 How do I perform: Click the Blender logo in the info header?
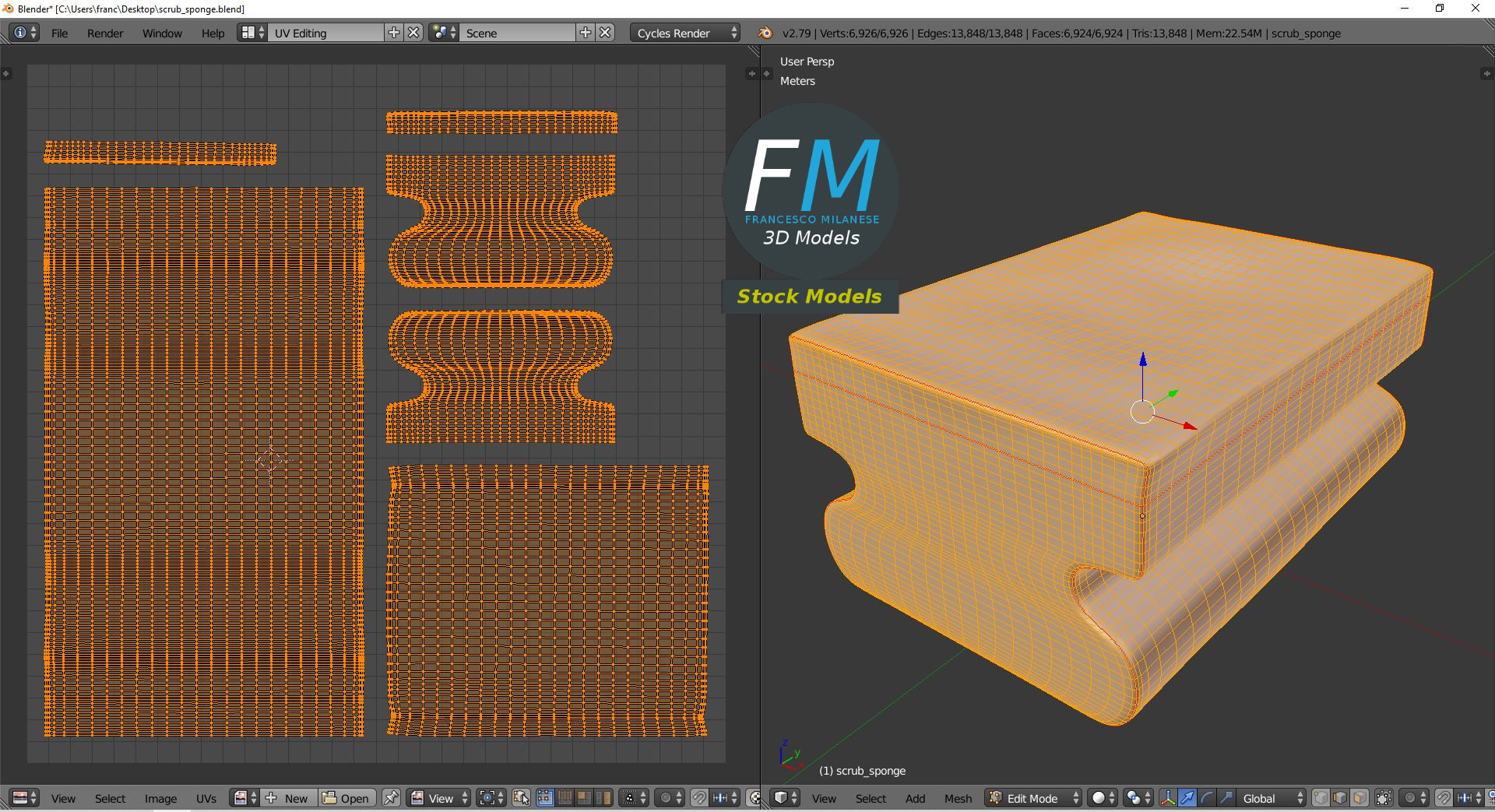[x=765, y=33]
